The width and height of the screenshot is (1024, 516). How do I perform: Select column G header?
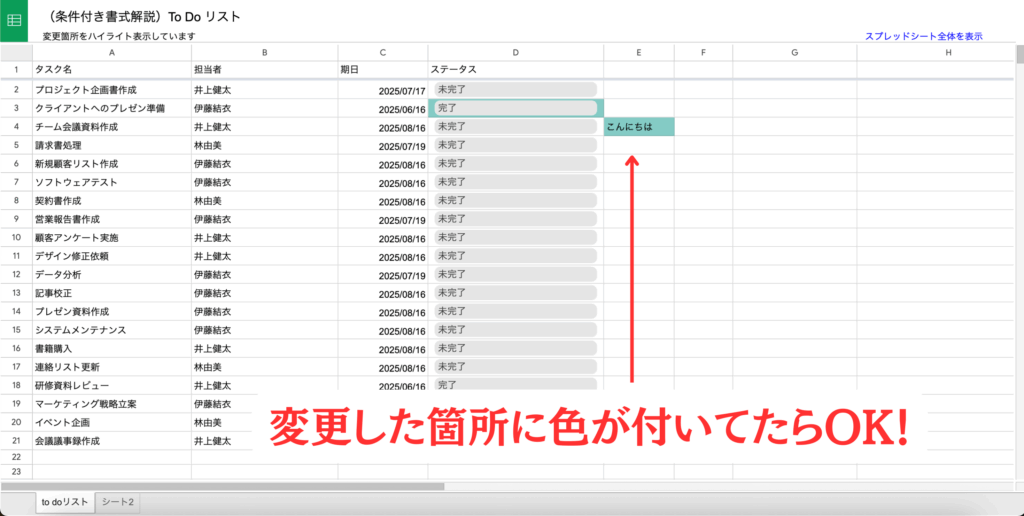[795, 52]
